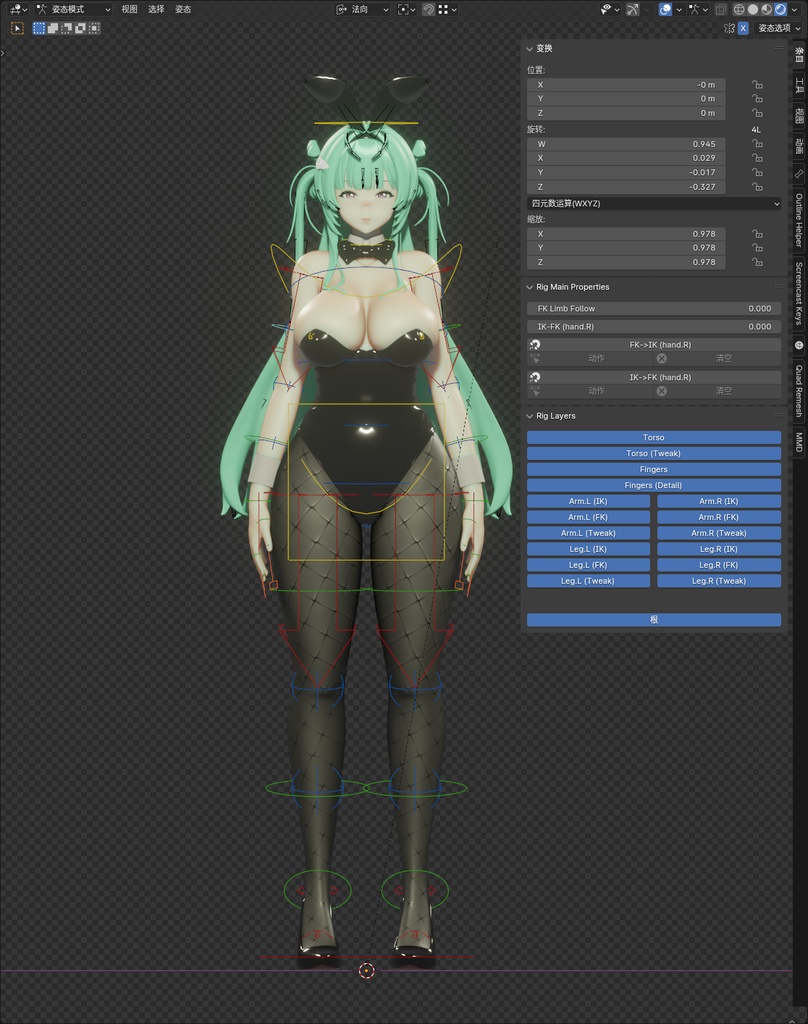
Task: Select the Leg.R (IK) rig layer
Action: coord(719,549)
